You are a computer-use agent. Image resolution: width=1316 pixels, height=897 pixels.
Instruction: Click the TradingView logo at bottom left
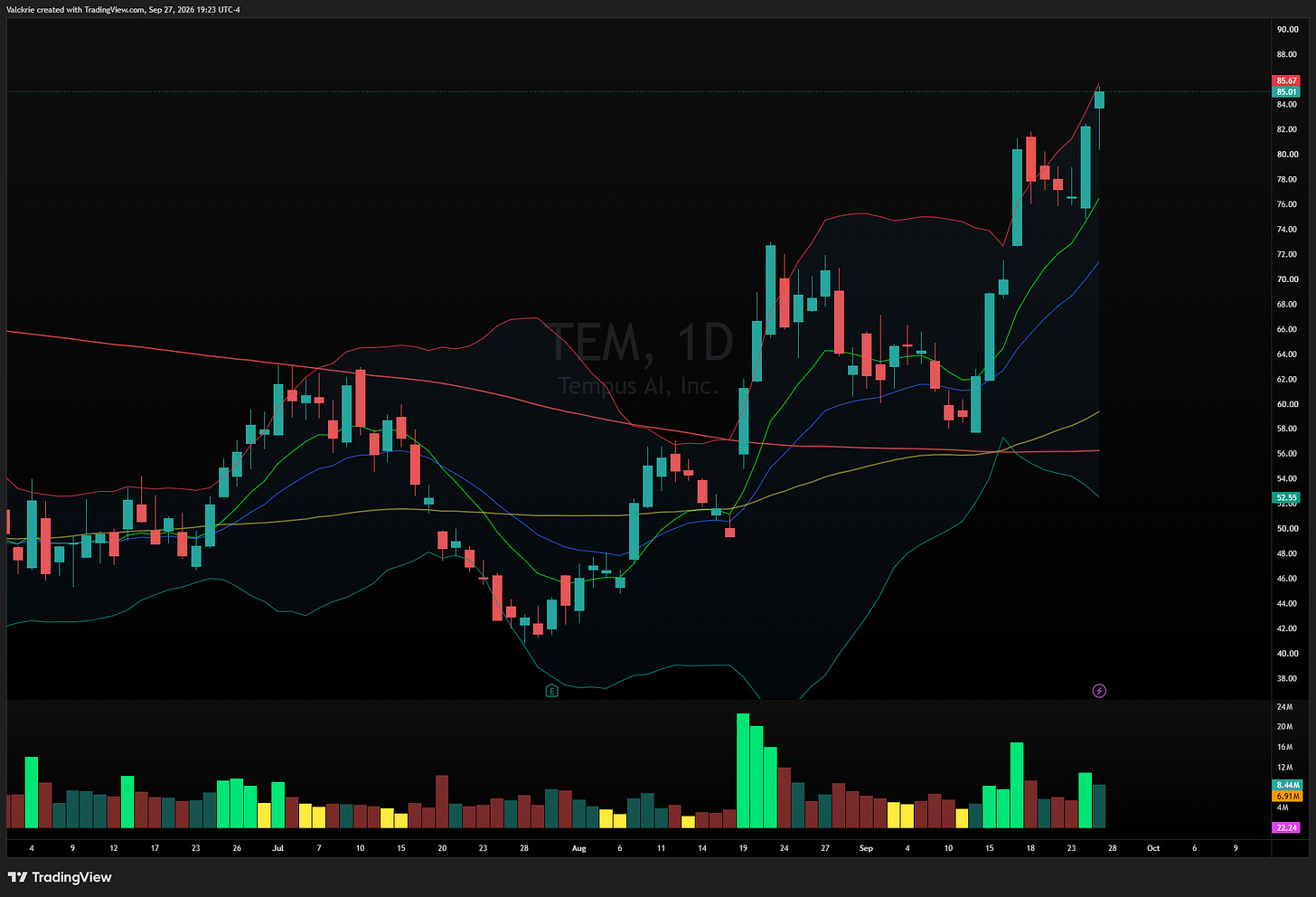tap(60, 877)
